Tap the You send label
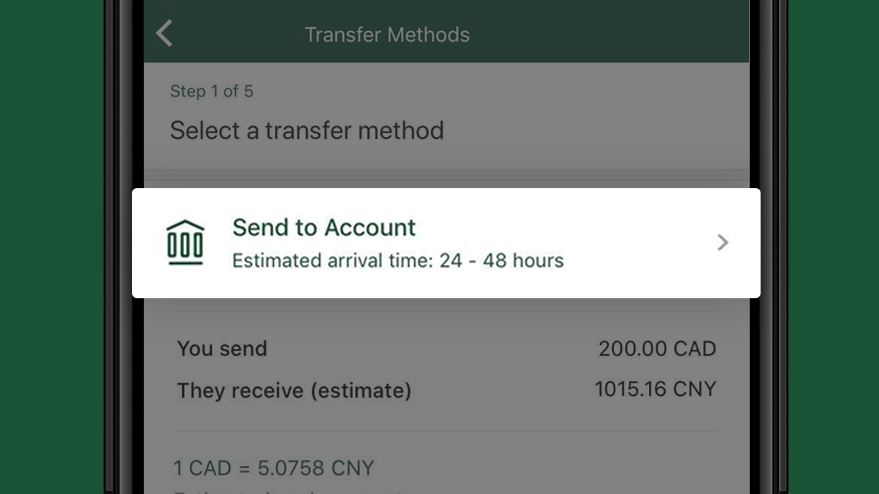This screenshot has width=879, height=494. pos(222,349)
